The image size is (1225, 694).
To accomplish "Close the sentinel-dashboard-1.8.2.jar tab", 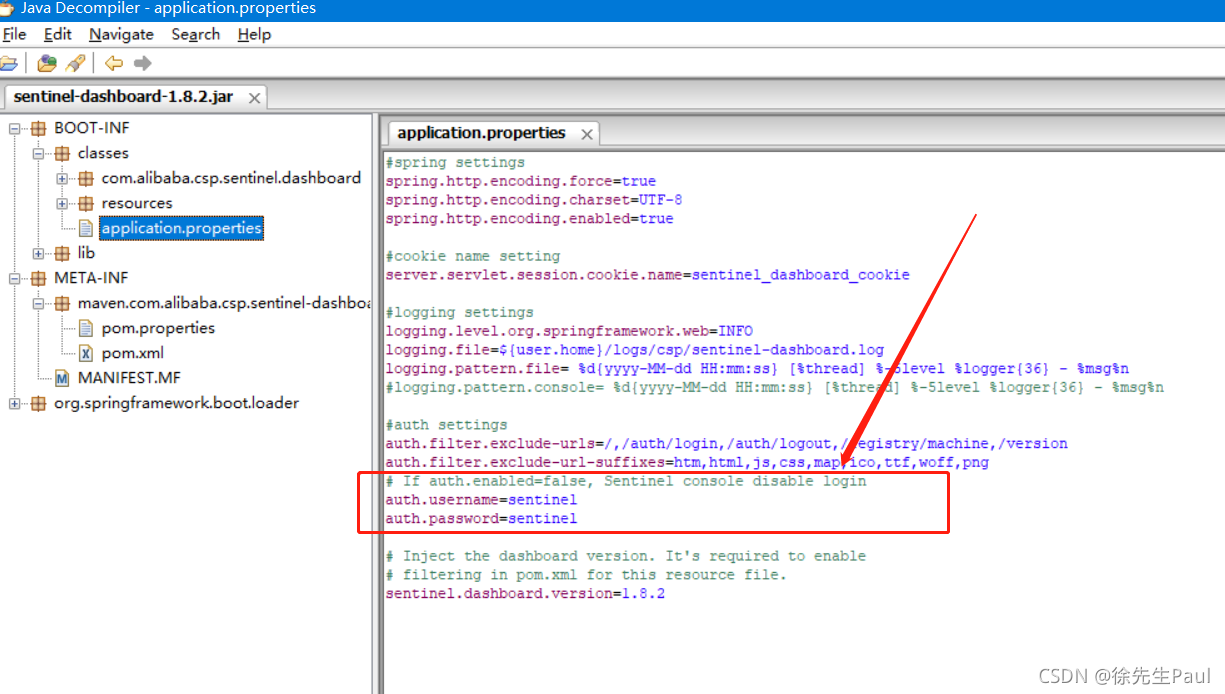I will (x=254, y=98).
